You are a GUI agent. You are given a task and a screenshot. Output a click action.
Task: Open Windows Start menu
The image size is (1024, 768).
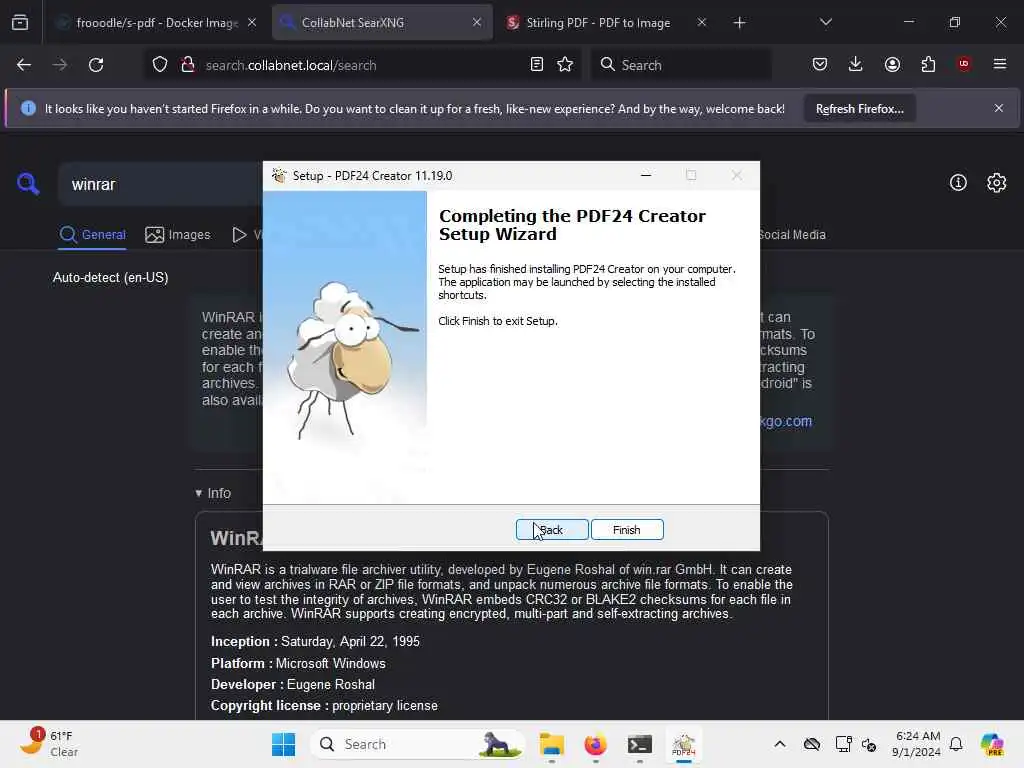tap(283, 744)
